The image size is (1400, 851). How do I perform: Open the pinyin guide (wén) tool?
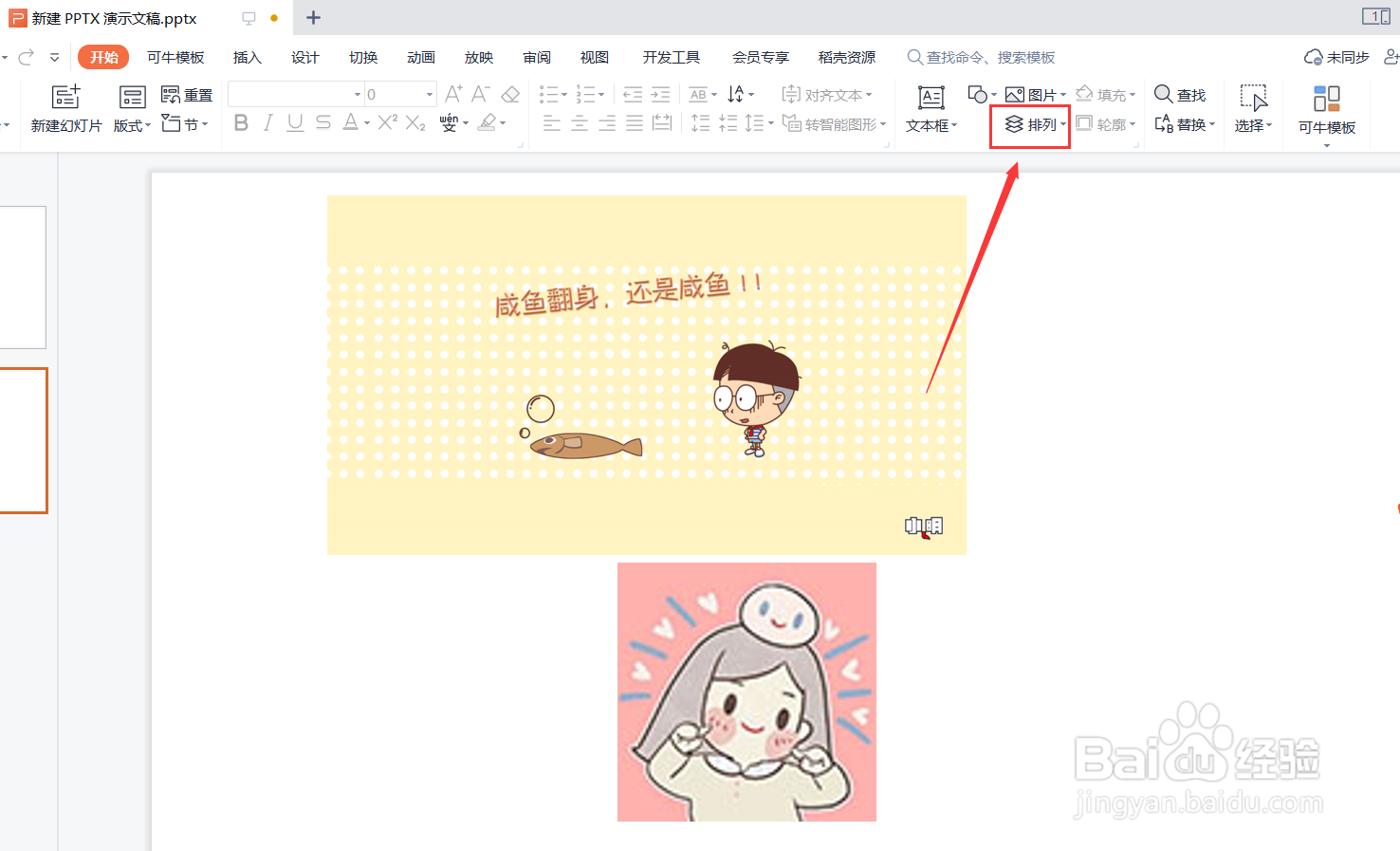click(x=450, y=122)
